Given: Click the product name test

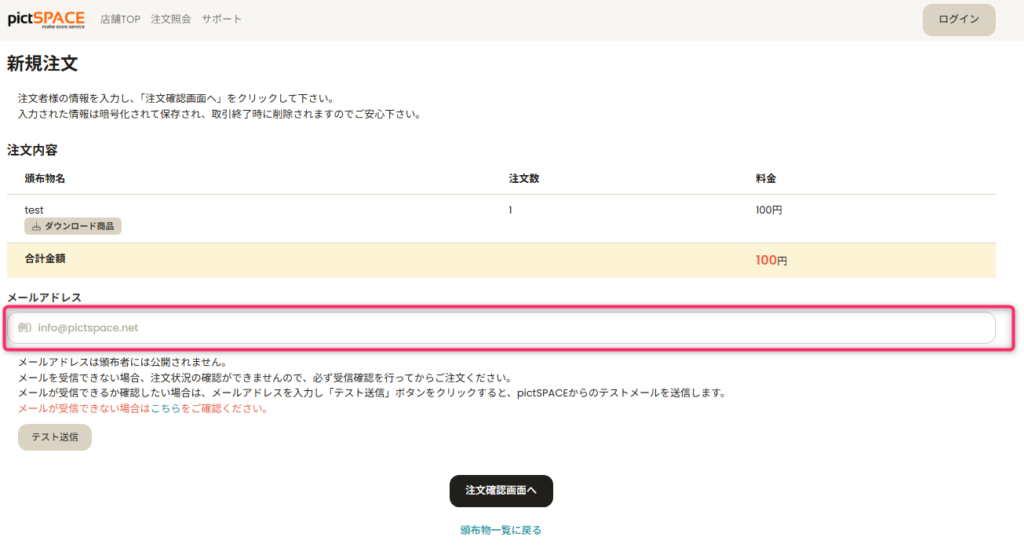Looking at the screenshot, I should tap(34, 210).
